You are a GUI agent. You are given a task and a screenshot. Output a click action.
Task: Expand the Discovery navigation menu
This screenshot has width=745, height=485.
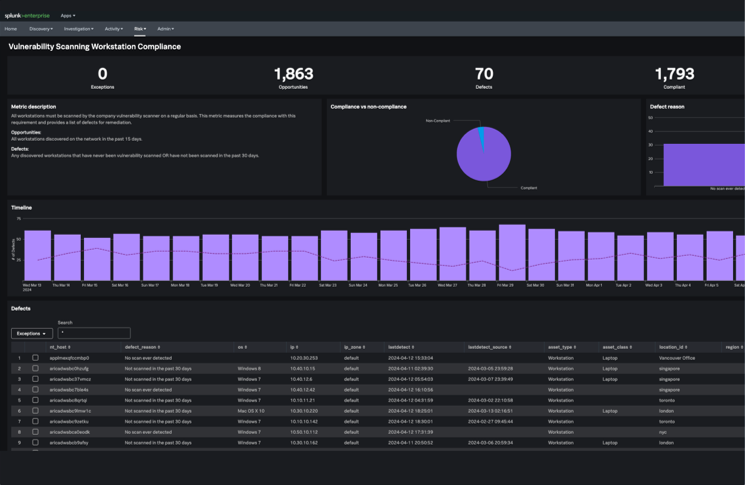point(41,29)
